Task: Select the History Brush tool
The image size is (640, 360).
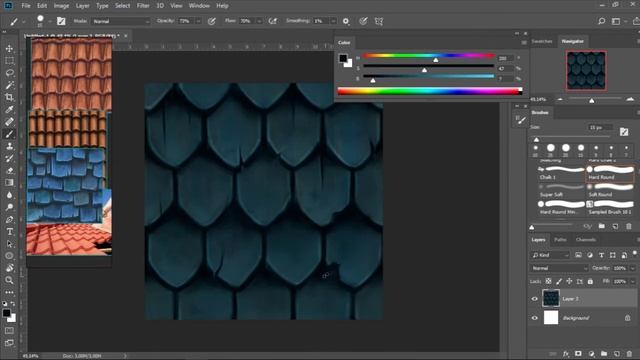Action: point(9,158)
